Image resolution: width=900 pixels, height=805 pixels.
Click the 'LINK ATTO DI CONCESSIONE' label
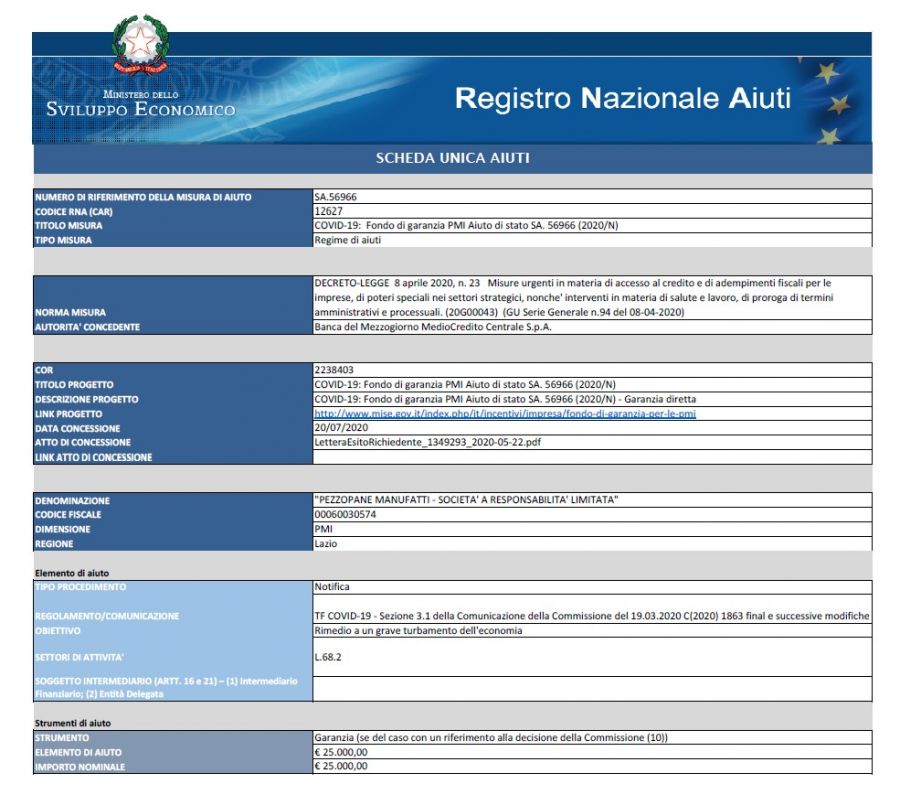[x=94, y=458]
